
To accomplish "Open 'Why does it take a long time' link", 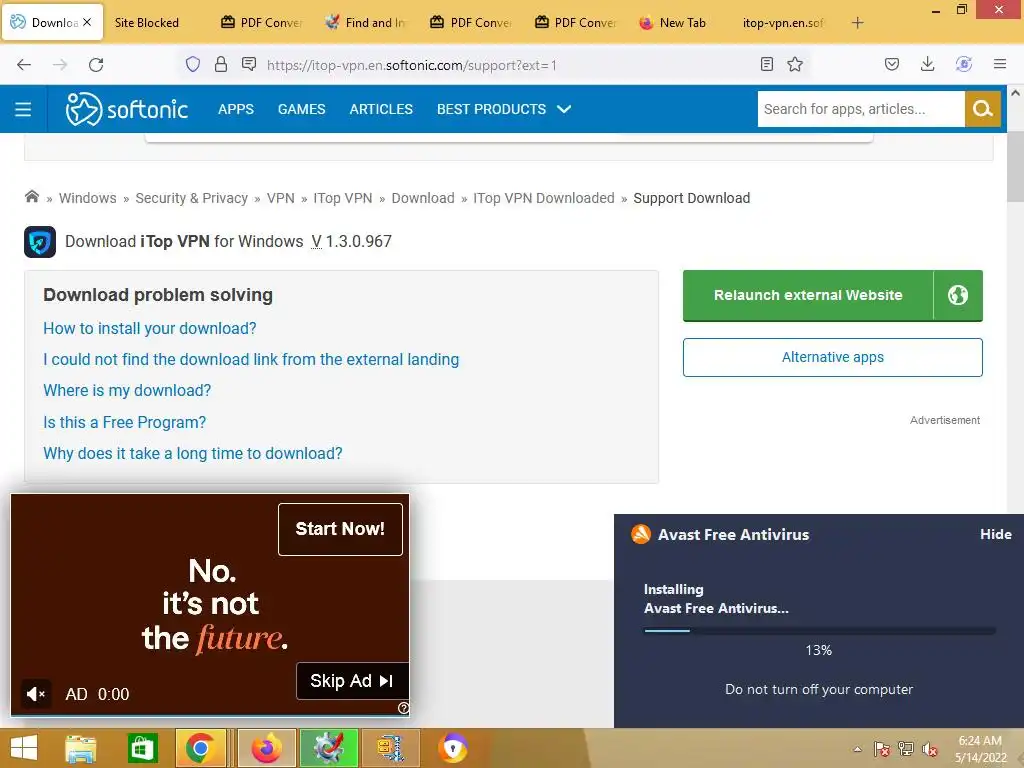I will click(193, 453).
